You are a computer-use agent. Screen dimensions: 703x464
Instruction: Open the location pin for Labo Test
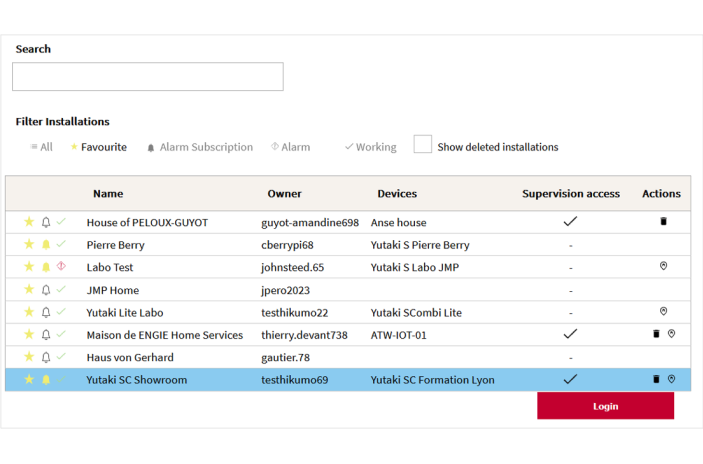663,267
